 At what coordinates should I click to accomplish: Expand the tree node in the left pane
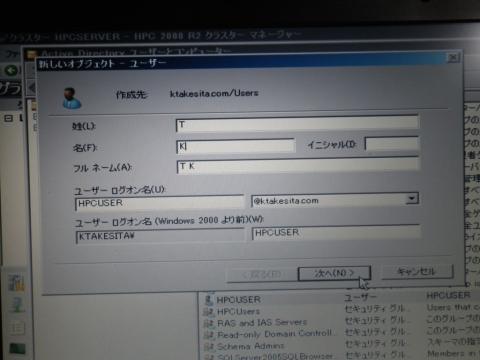pyautogui.click(x=9, y=118)
